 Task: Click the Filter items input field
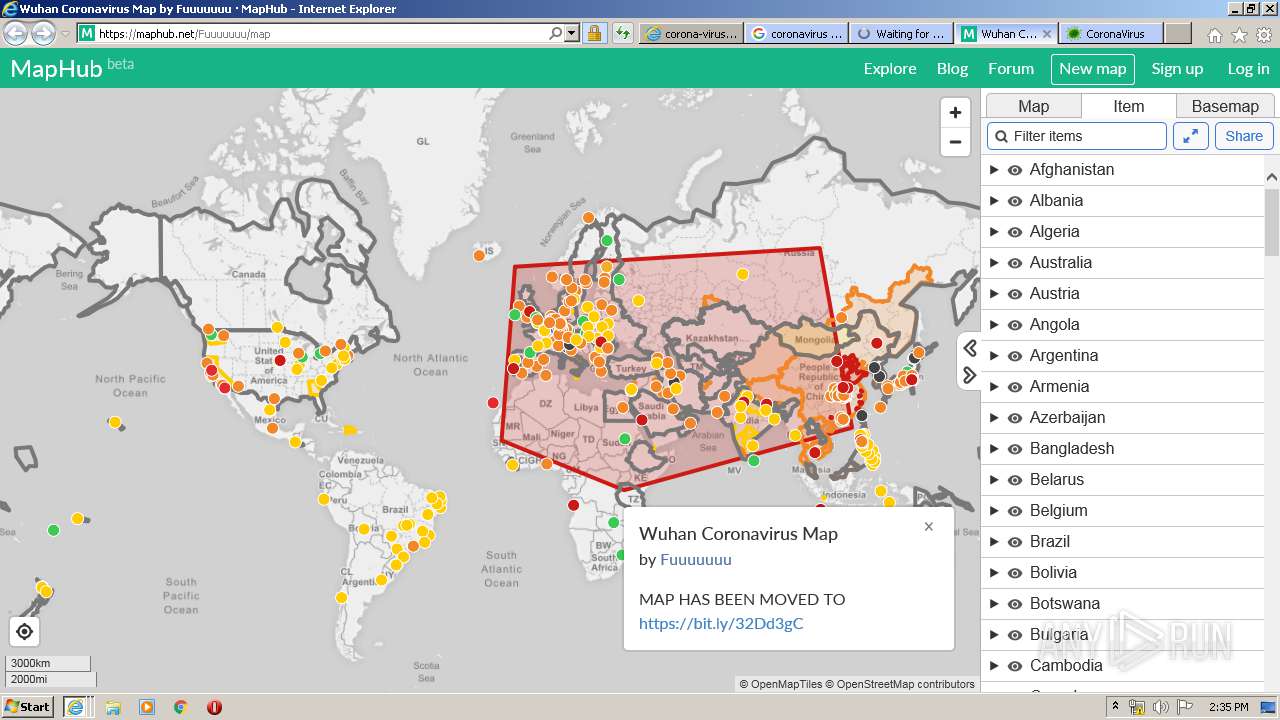[x=1077, y=136]
